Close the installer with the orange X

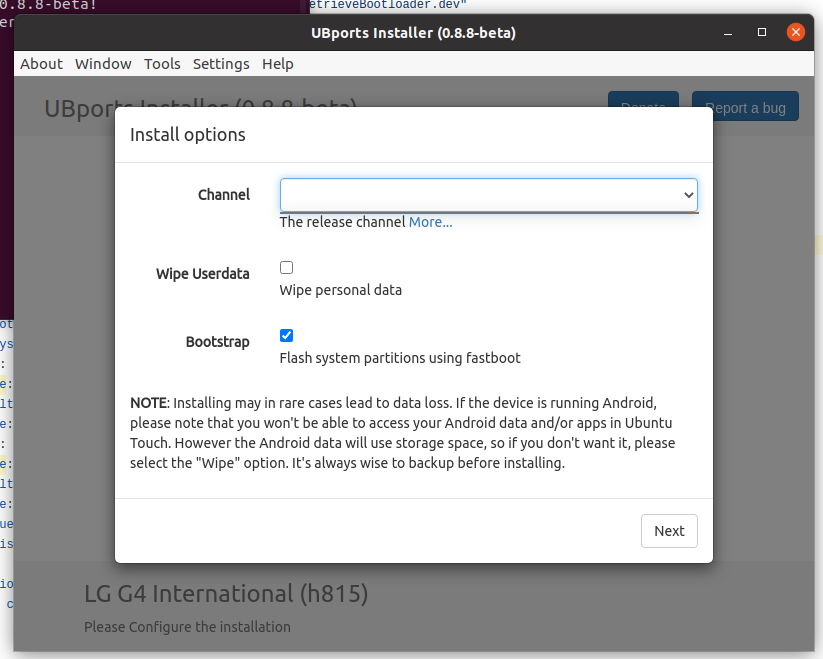point(796,33)
